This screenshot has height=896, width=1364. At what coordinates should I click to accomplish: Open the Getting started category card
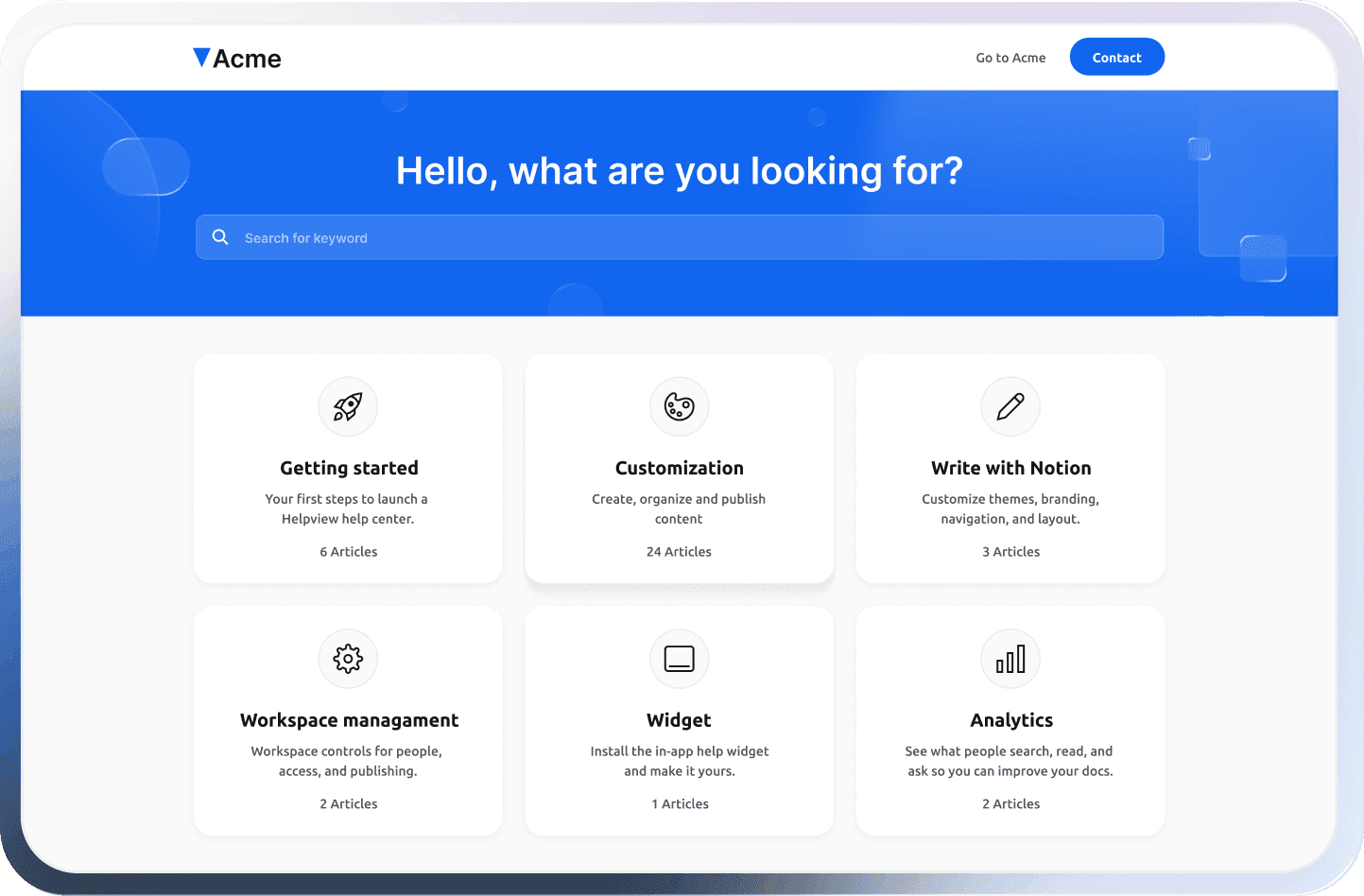(348, 468)
